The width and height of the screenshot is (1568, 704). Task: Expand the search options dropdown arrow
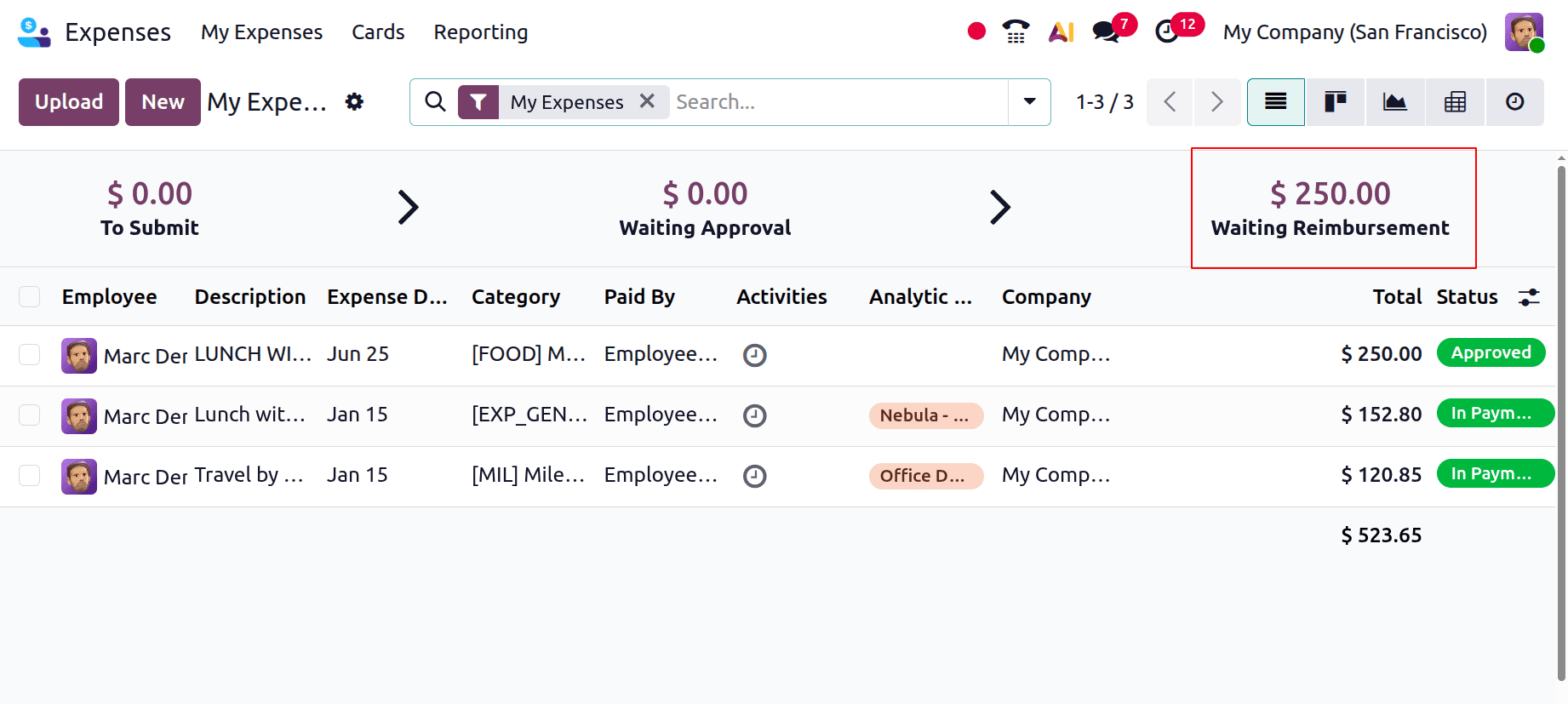click(x=1029, y=102)
